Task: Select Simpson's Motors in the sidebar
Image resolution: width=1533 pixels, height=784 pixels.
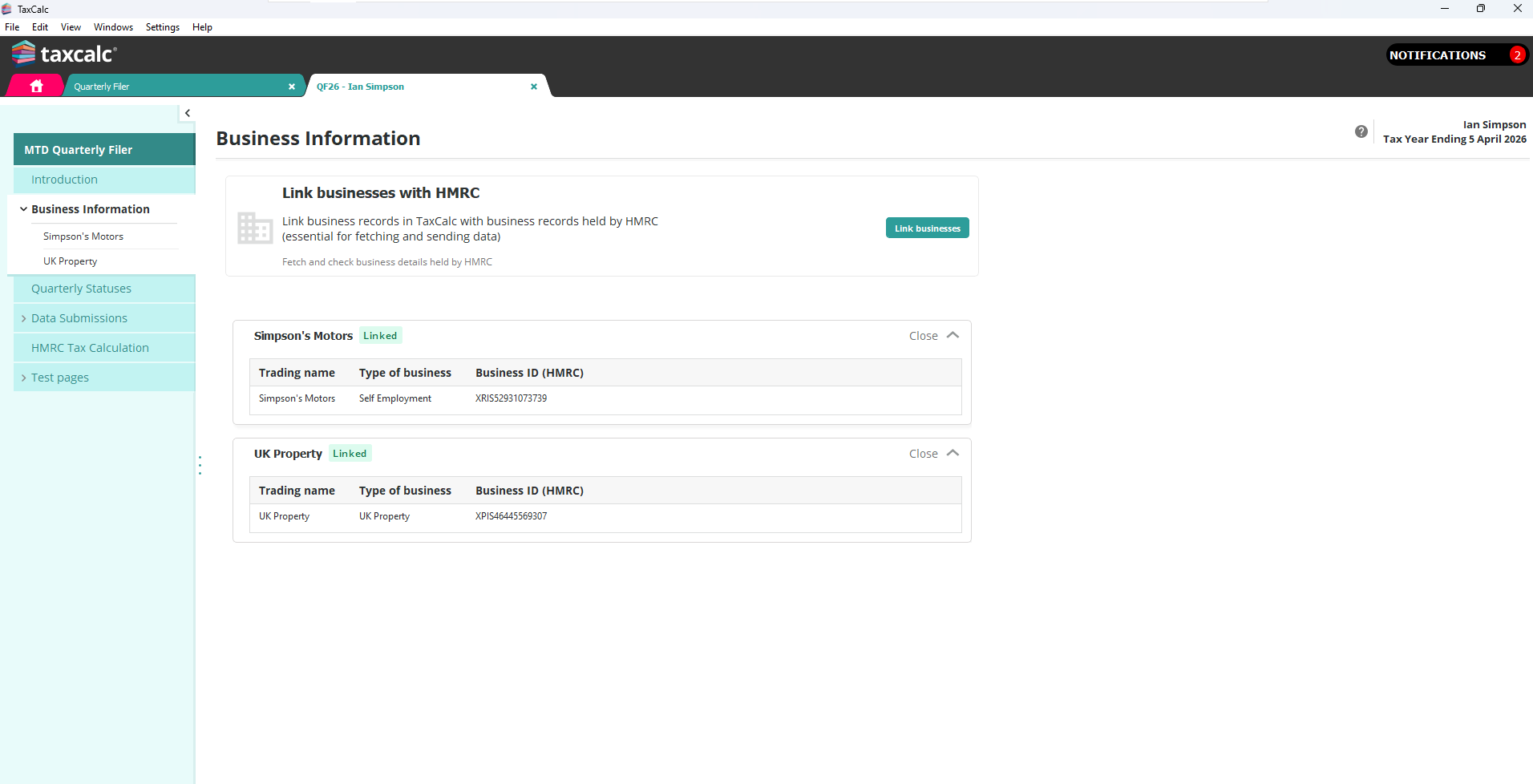Action: pyautogui.click(x=83, y=236)
